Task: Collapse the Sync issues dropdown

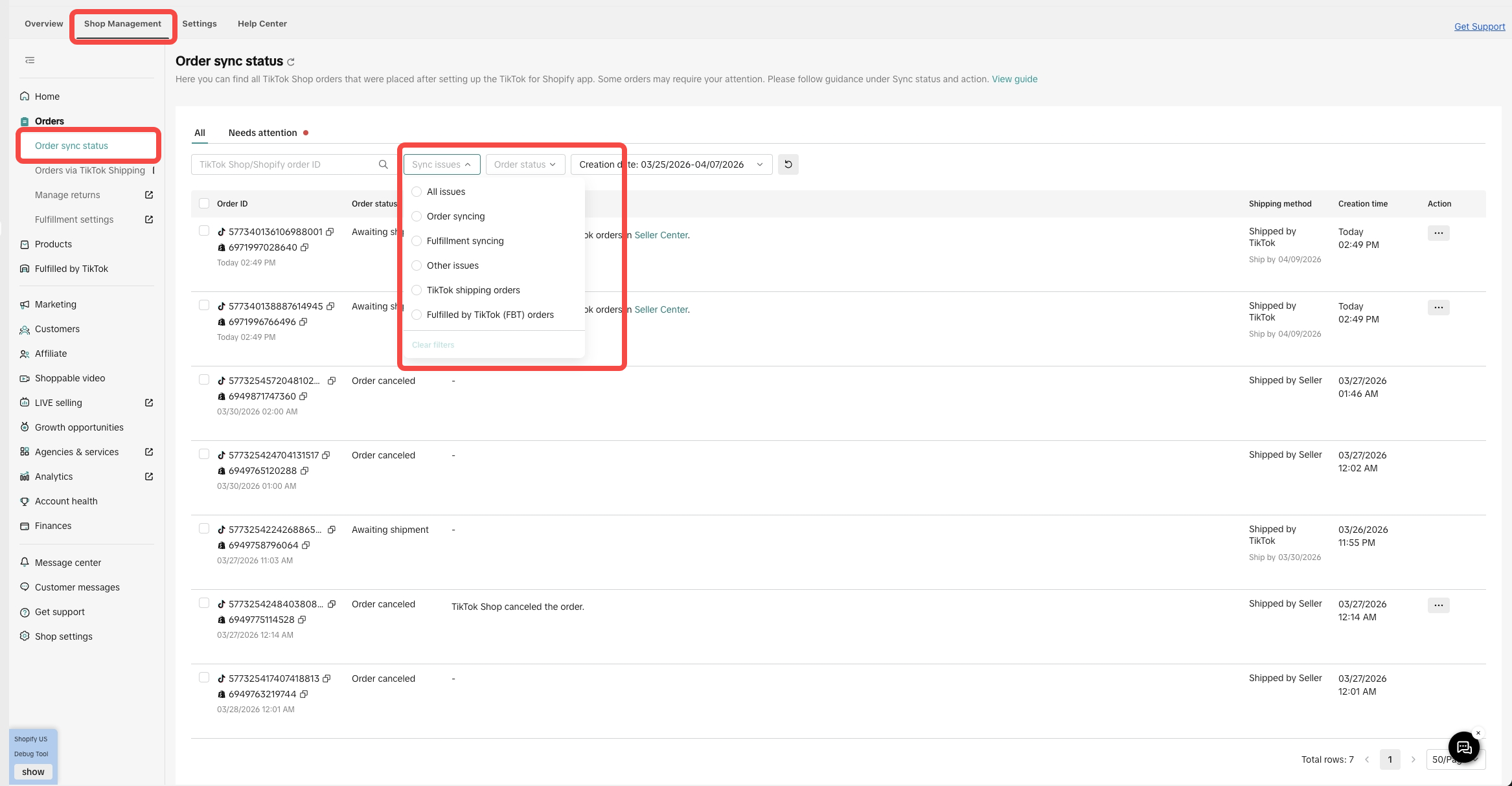Action: [x=442, y=164]
